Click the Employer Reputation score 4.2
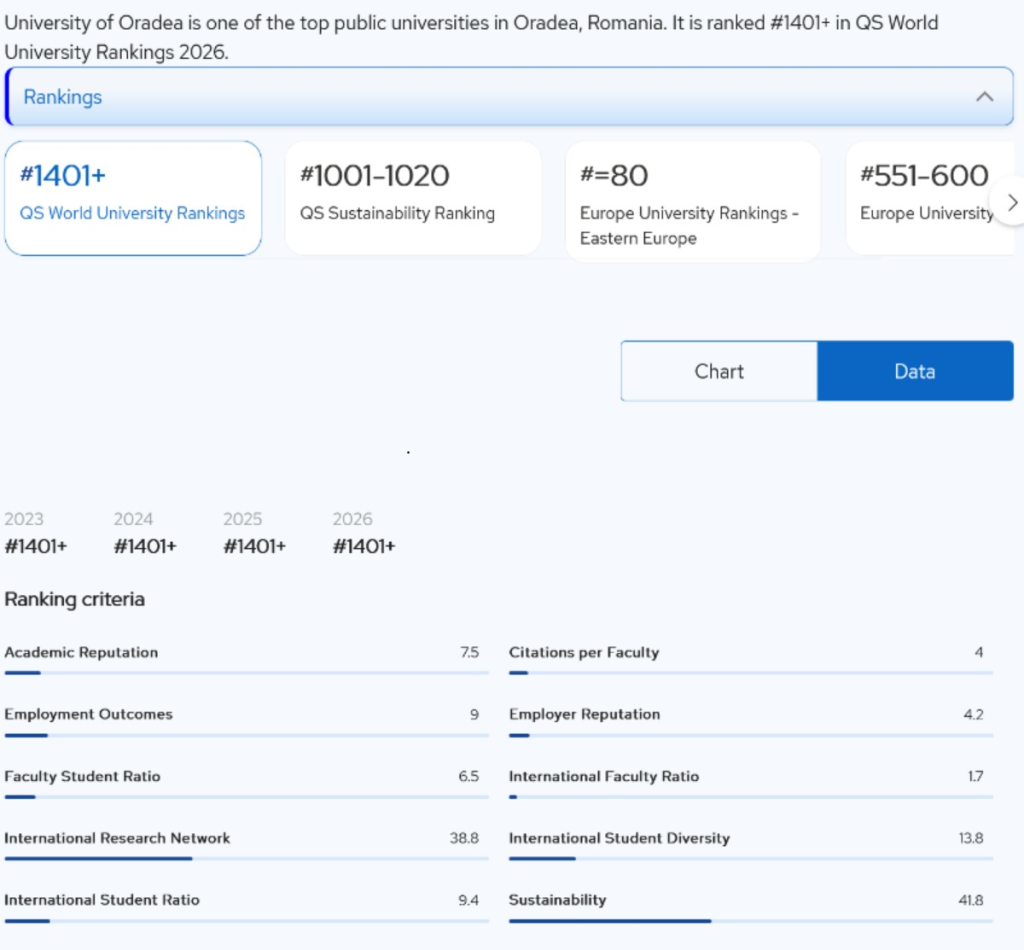The height and width of the screenshot is (950, 1024). [x=974, y=715]
